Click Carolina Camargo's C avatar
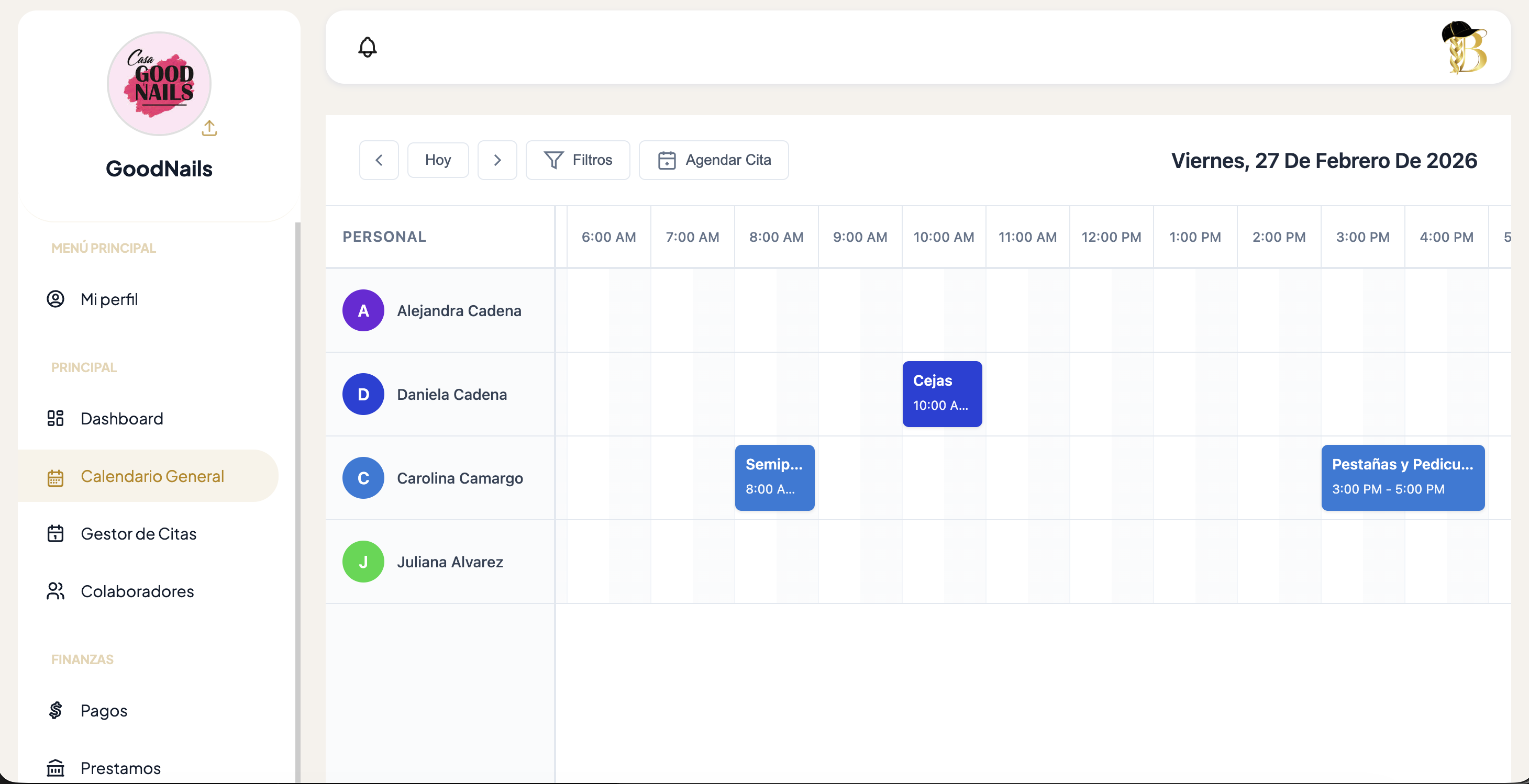This screenshot has width=1529, height=784. tap(363, 477)
